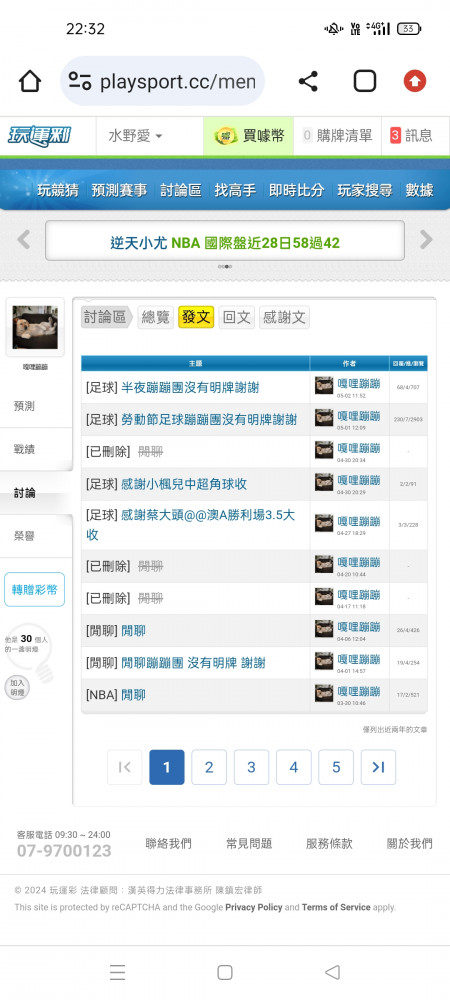The width and height of the screenshot is (450, 1000).
Task: Go to page 2
Action: [x=209, y=767]
